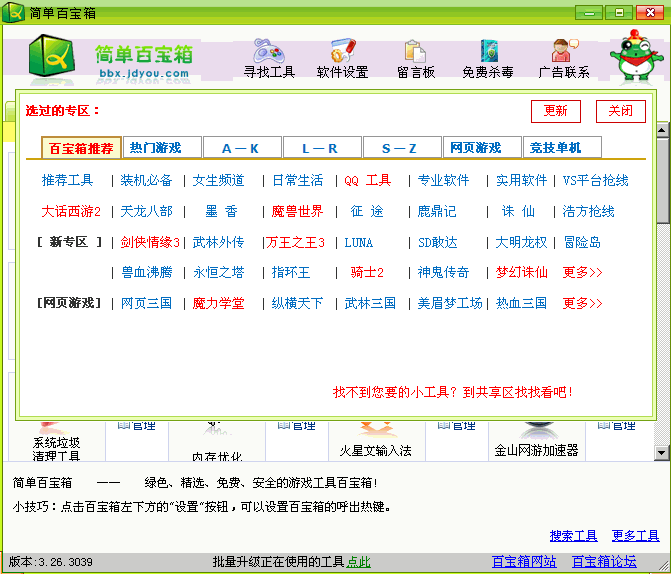Select 指环王 zone
This screenshot has width=671, height=574.
[291, 272]
